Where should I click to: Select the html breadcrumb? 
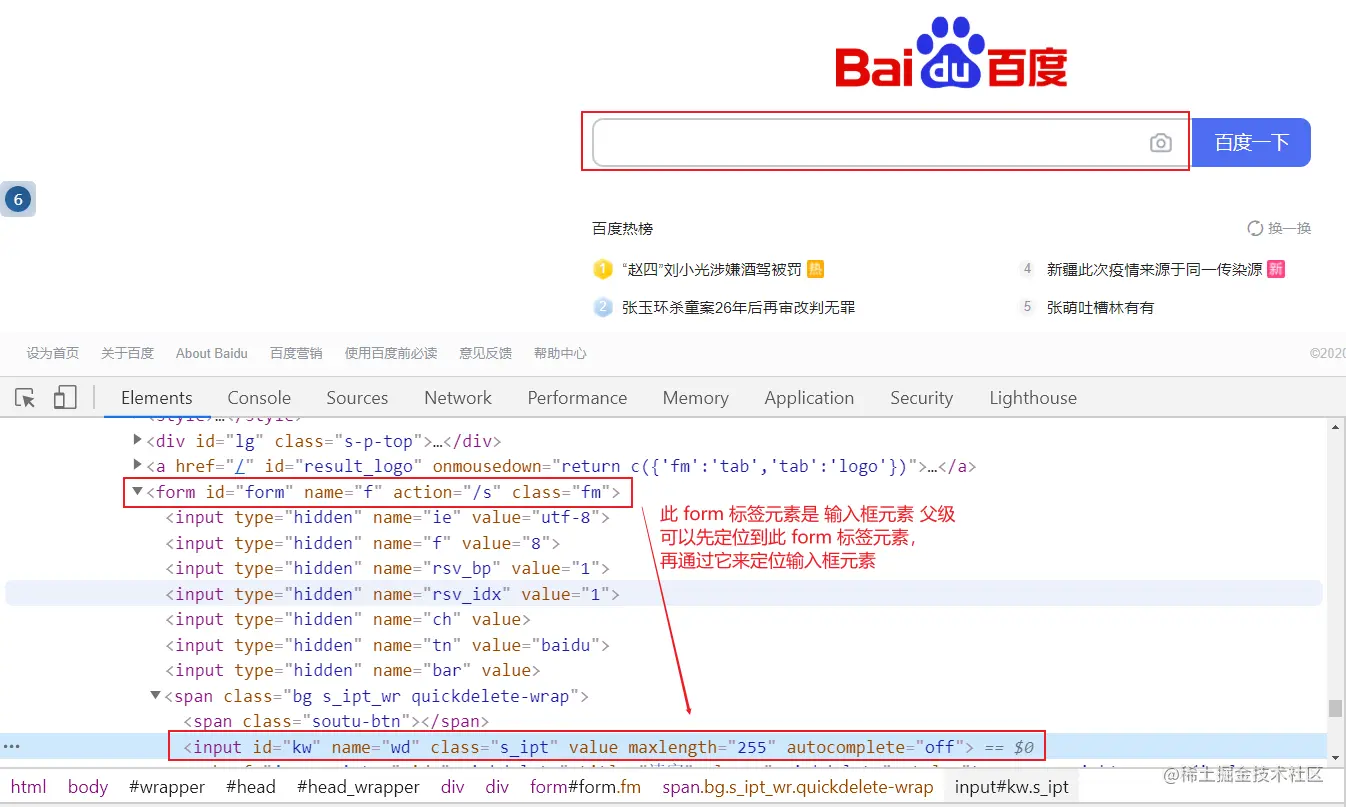[x=28, y=787]
